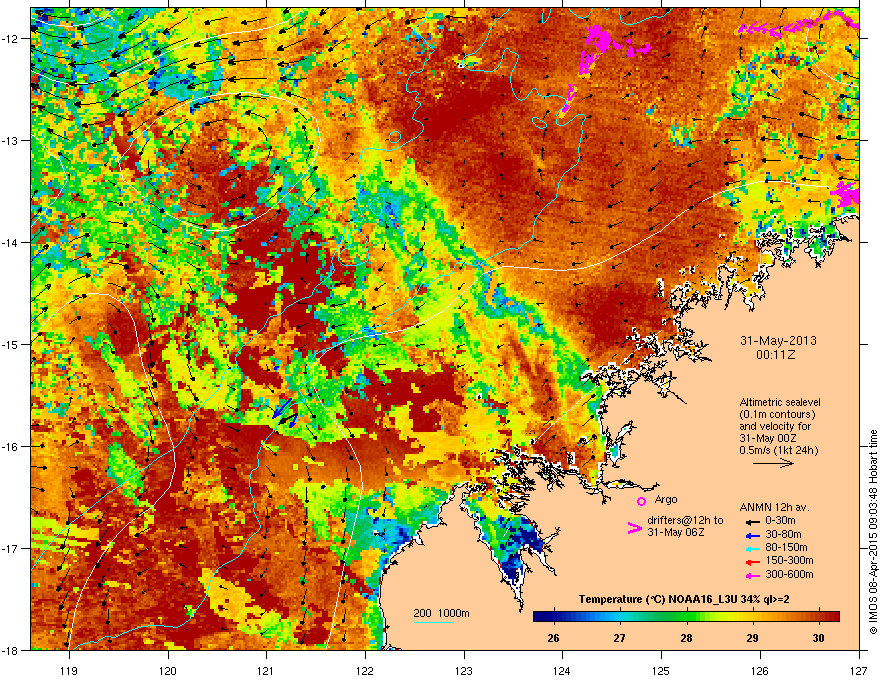Click the dark blue end of temperature colorbar
The width and height of the screenshot is (880, 680).
[x=539, y=616]
